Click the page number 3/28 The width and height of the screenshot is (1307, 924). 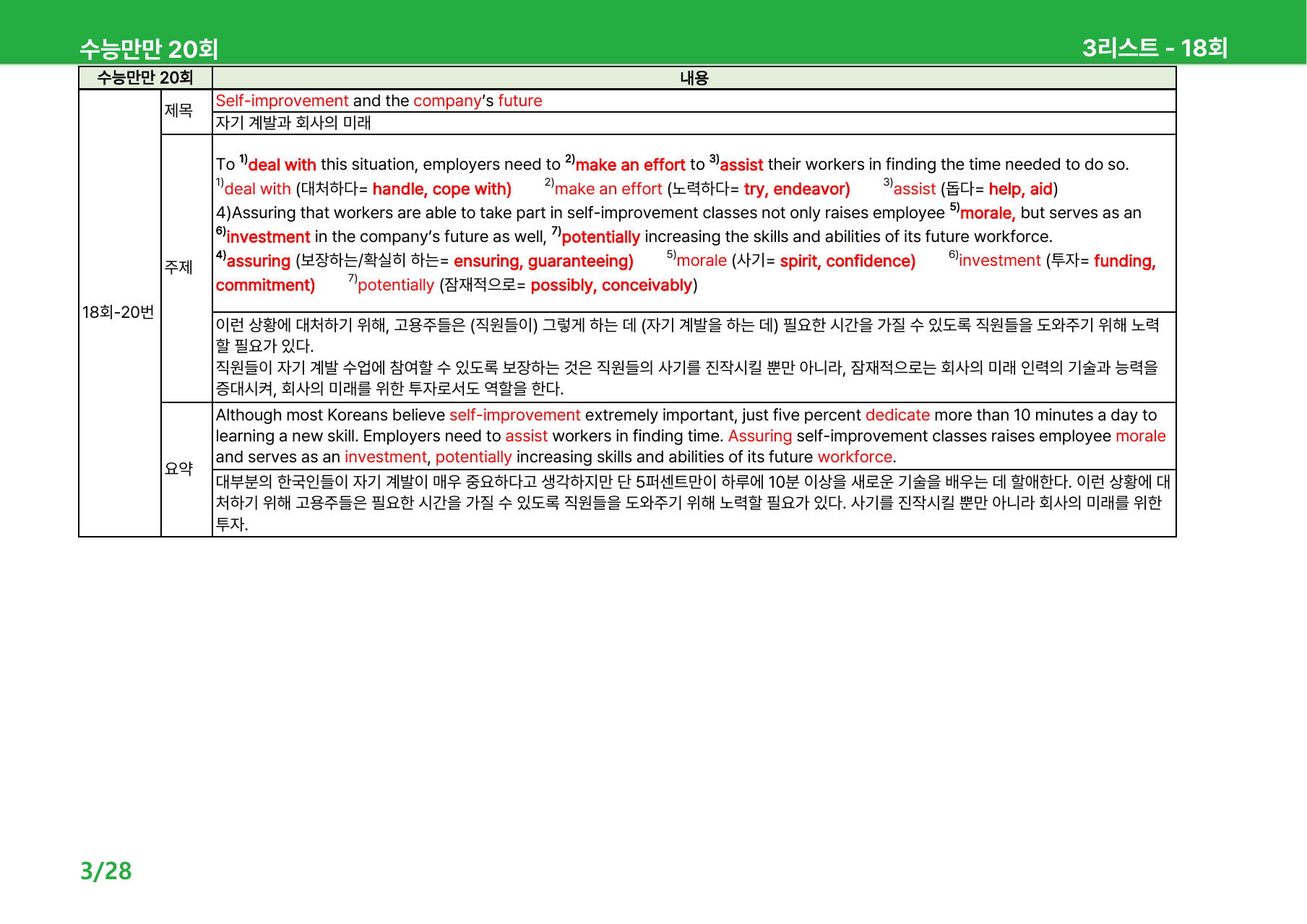[106, 871]
